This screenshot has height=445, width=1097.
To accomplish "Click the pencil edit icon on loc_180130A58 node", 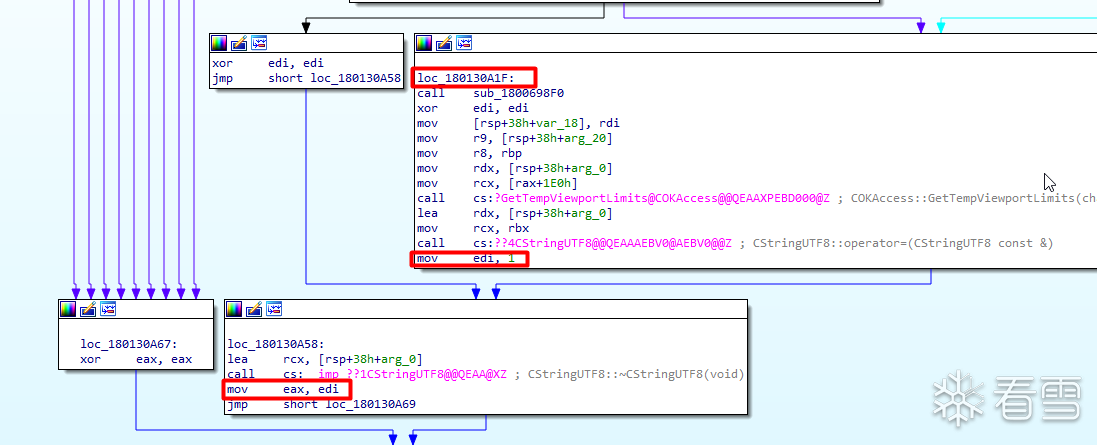I will pyautogui.click(x=254, y=309).
